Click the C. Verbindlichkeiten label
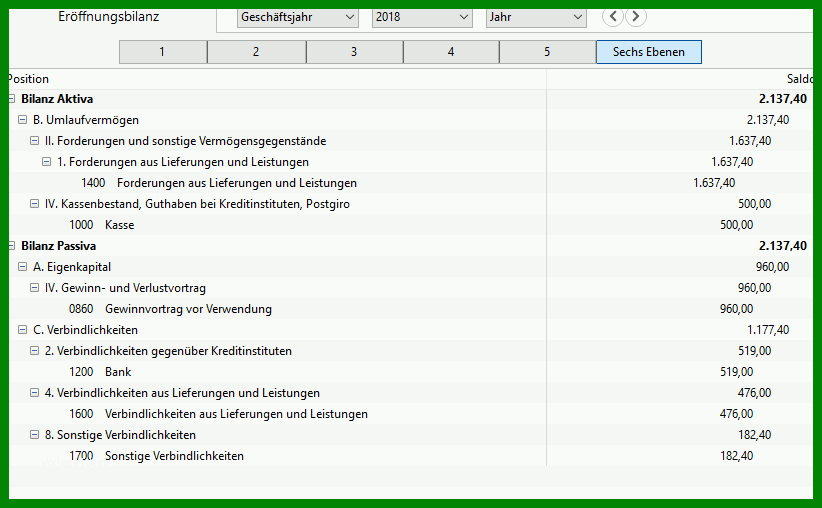This screenshot has height=508, width=822. [x=85, y=330]
